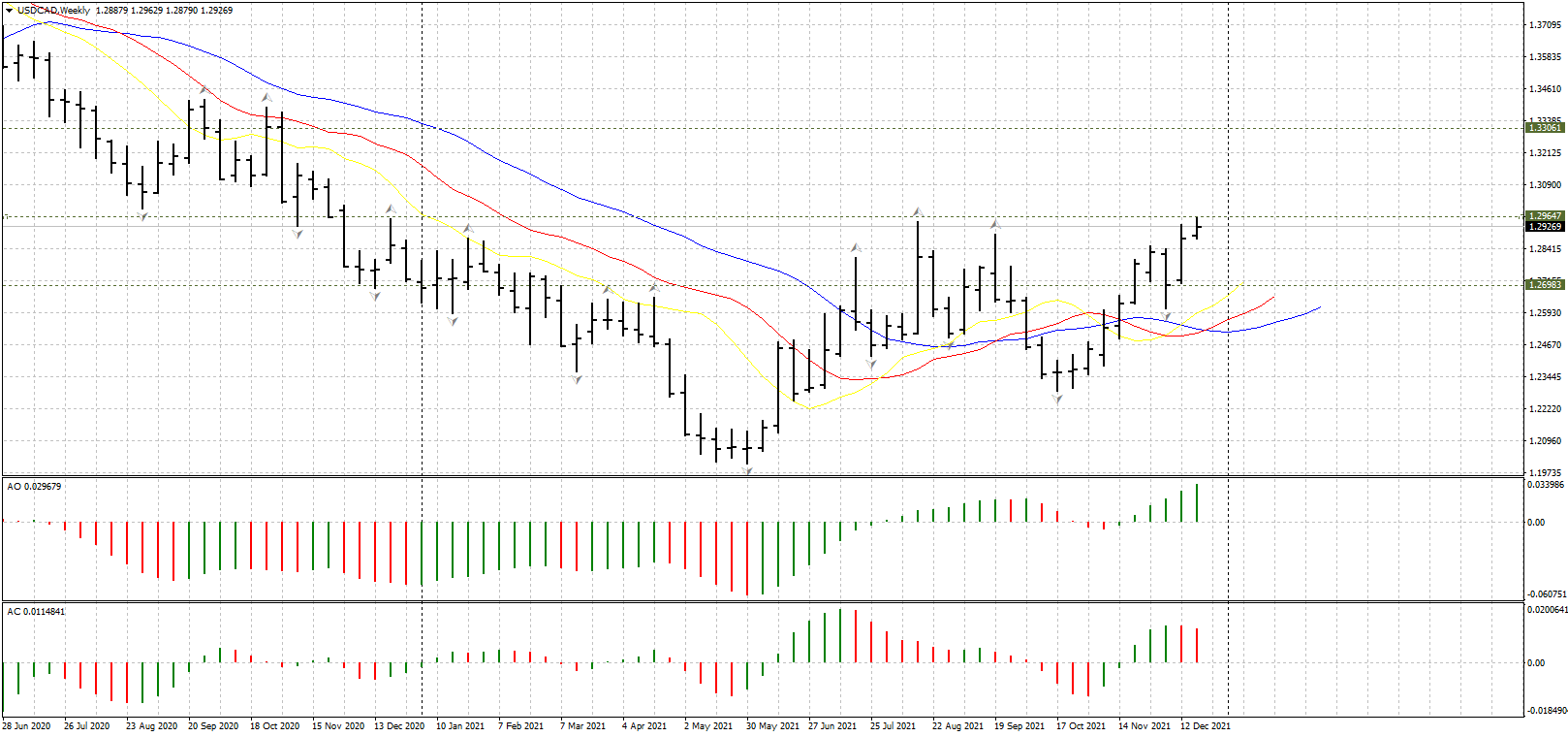This screenshot has width=1568, height=737.
Task: Select the down fractal arrow under the May 2021 low
Action: pos(747,470)
